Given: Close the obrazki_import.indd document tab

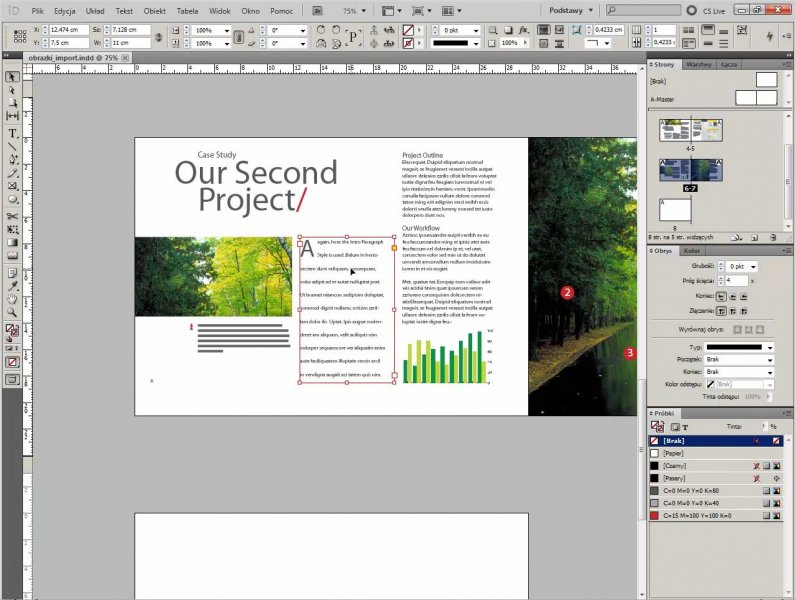Looking at the screenshot, I should tap(126, 58).
